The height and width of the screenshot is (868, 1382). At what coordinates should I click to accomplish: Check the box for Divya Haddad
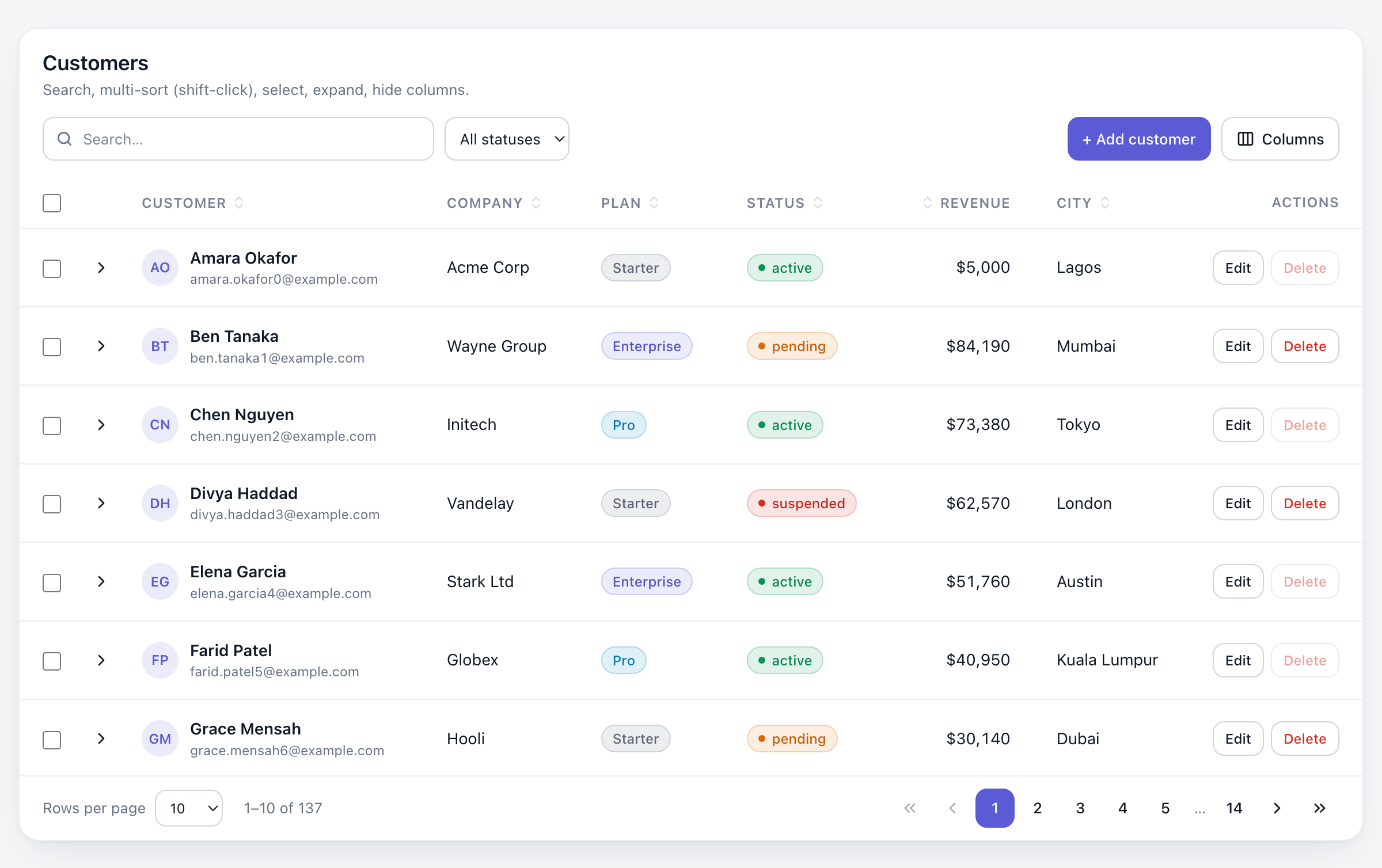click(x=52, y=504)
